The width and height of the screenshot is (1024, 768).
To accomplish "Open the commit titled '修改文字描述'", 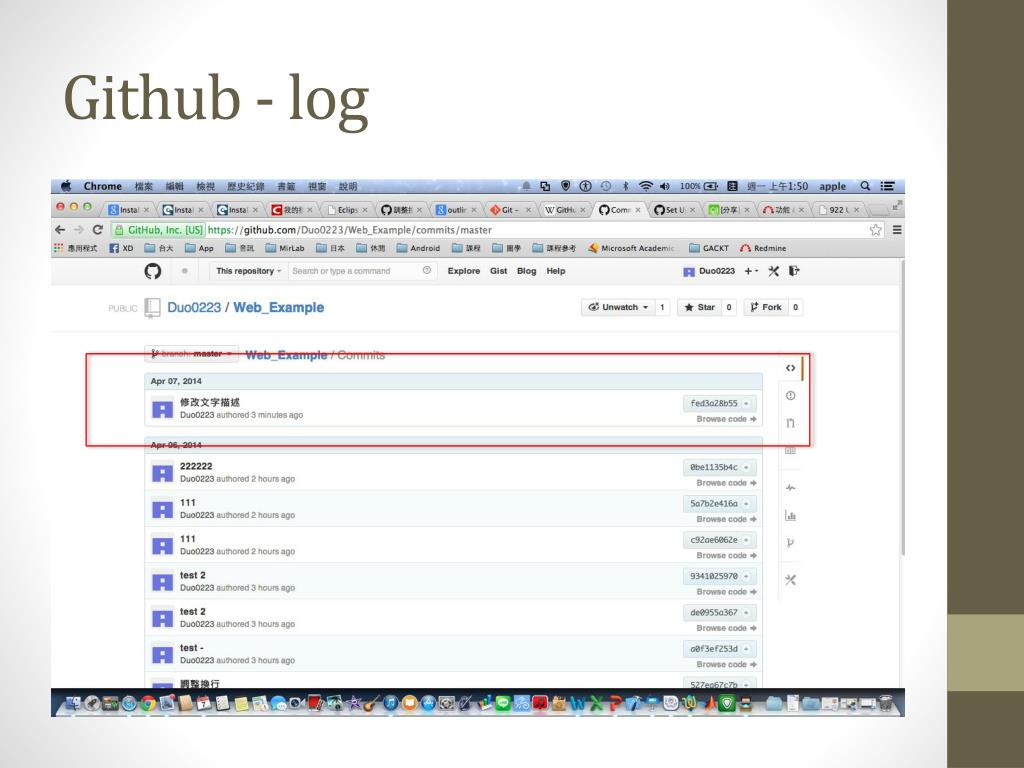I will tap(210, 402).
